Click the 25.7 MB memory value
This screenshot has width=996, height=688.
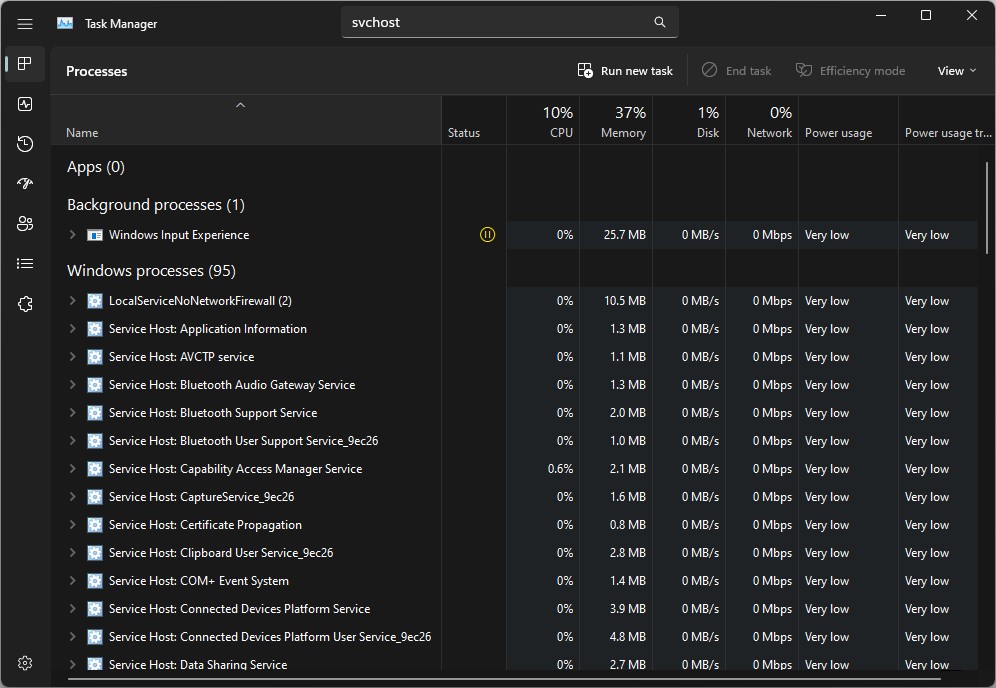[624, 235]
